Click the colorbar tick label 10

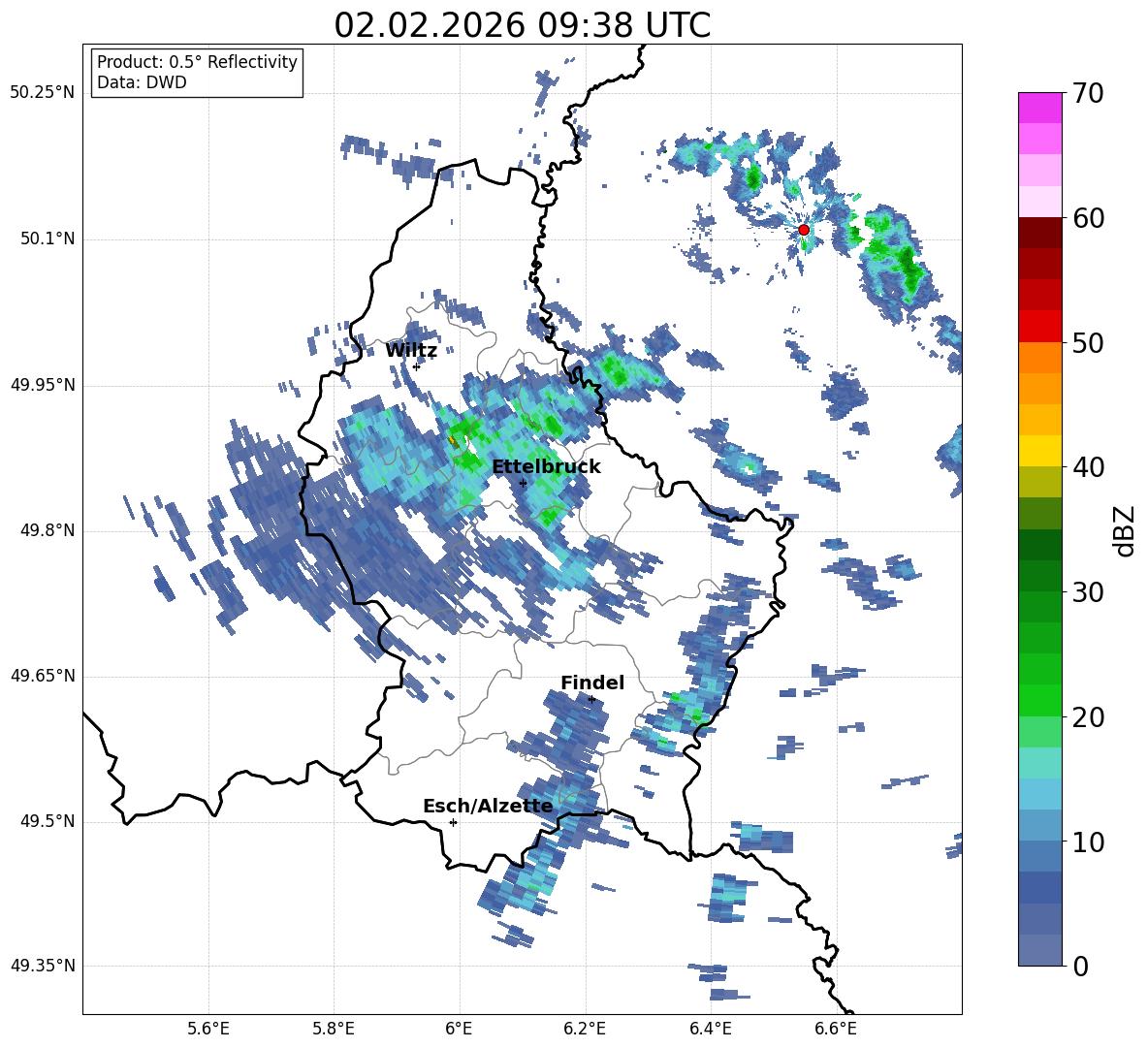(1089, 842)
